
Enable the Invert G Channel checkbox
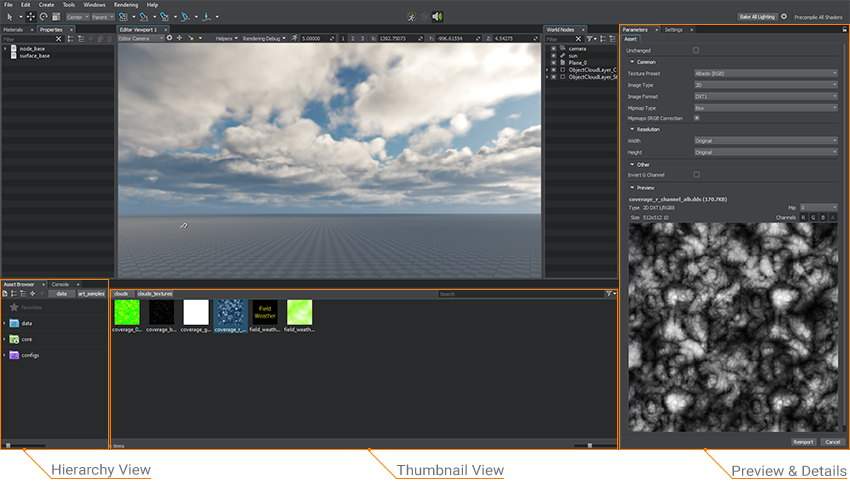pyautogui.click(x=697, y=174)
